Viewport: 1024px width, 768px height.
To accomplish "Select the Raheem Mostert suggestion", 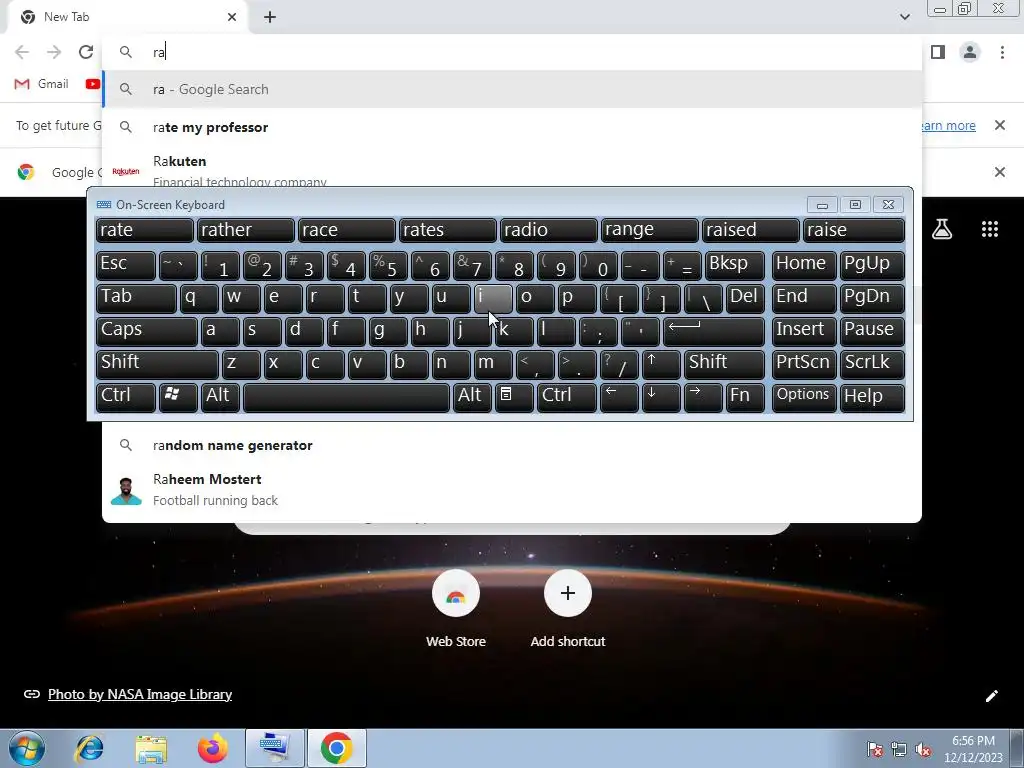I will [512, 490].
